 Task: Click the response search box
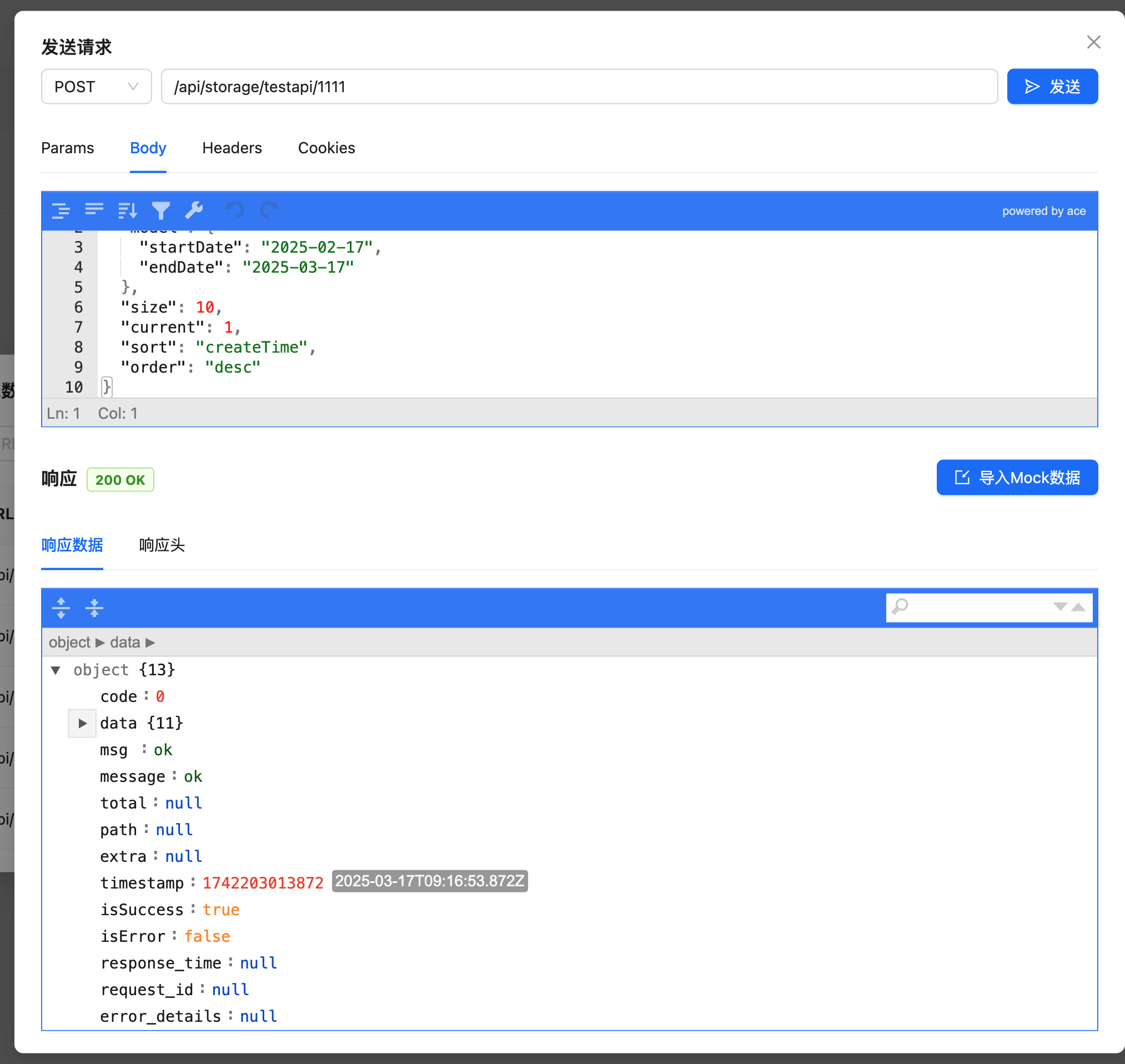coord(978,608)
